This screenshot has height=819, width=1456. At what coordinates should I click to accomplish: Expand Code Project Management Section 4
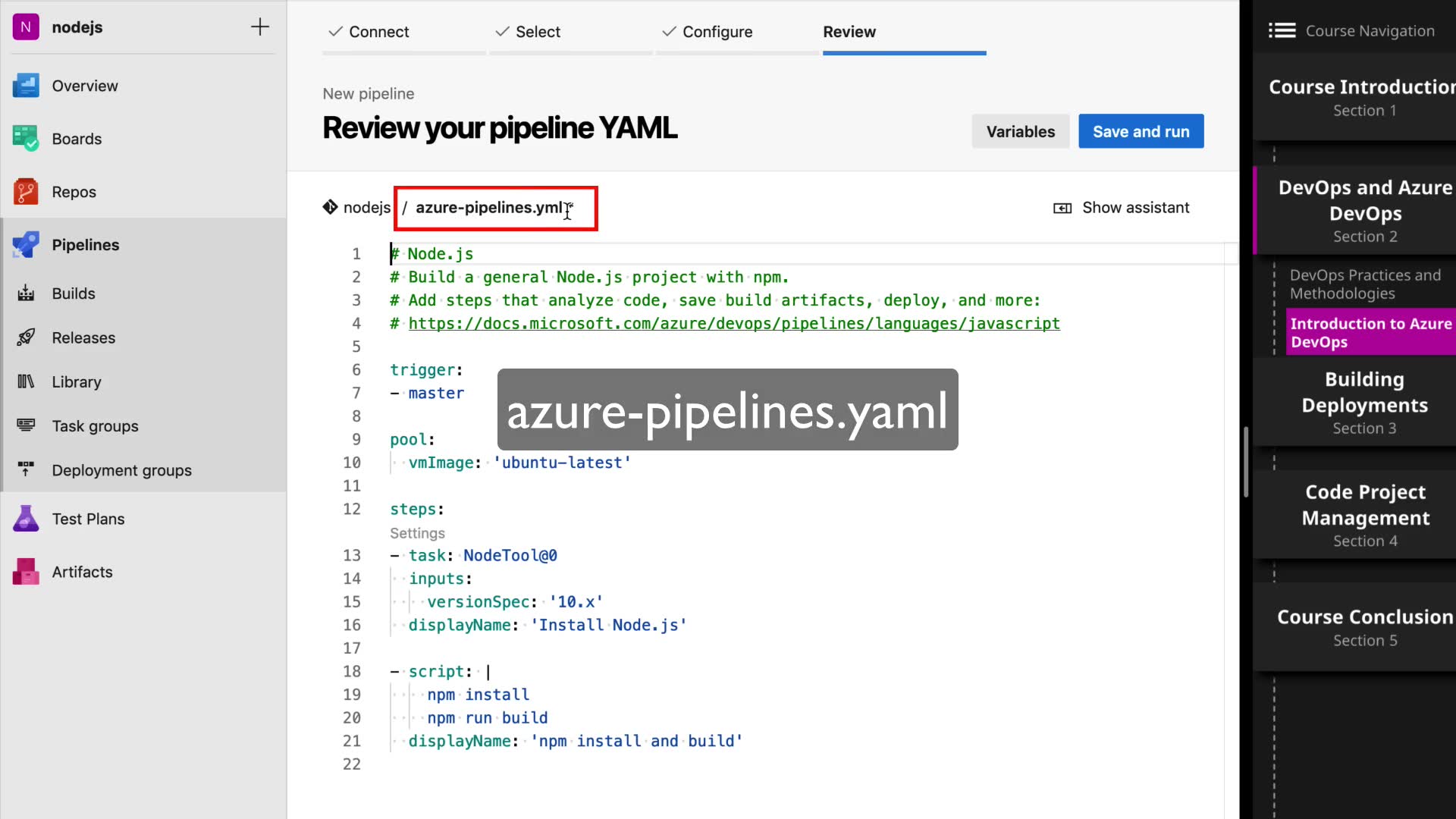pyautogui.click(x=1364, y=515)
